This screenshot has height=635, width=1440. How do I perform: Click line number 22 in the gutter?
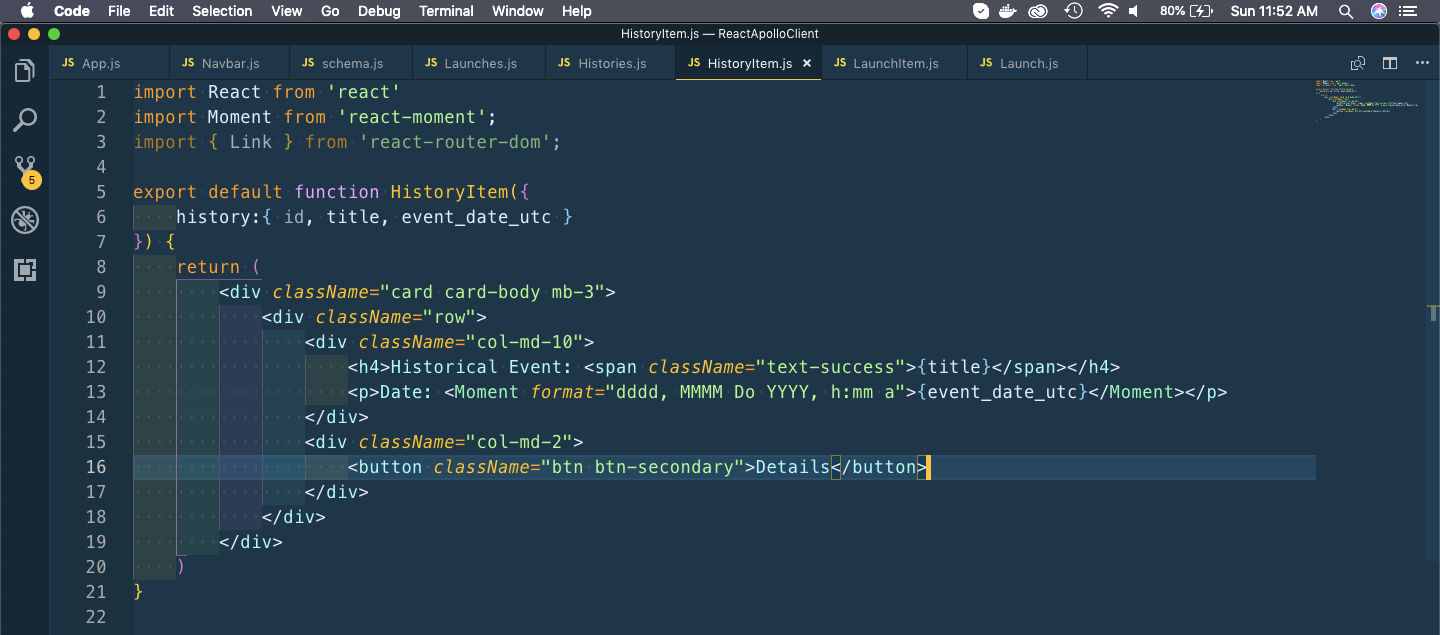coord(96,617)
